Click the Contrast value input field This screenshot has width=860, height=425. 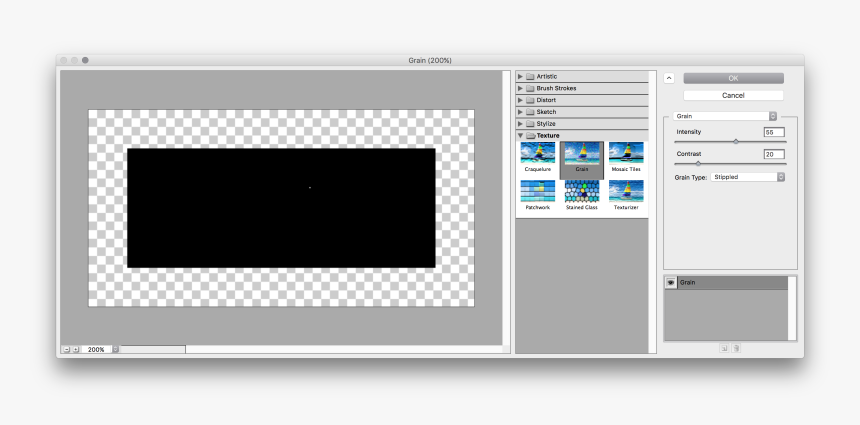[x=773, y=154]
